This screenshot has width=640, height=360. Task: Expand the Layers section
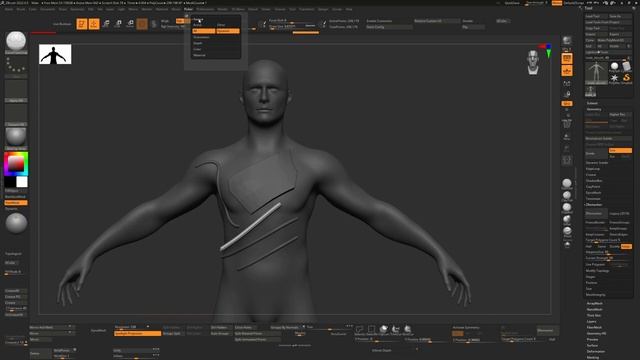pos(591,321)
